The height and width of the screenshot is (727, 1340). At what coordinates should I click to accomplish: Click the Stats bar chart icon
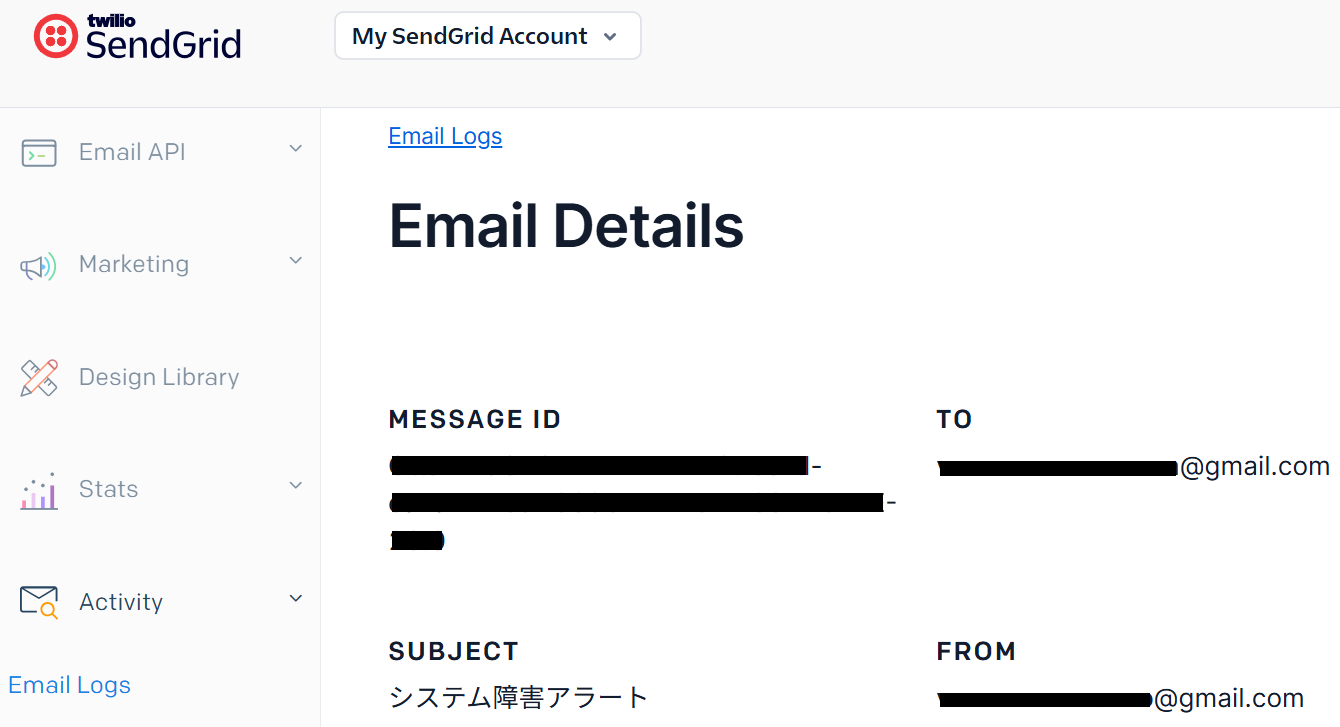(x=39, y=491)
